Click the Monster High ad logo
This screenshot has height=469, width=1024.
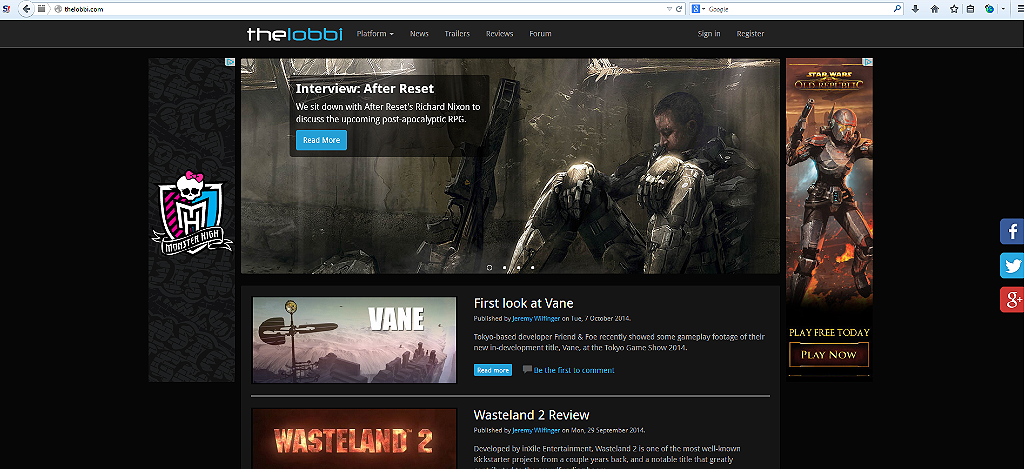tap(191, 214)
